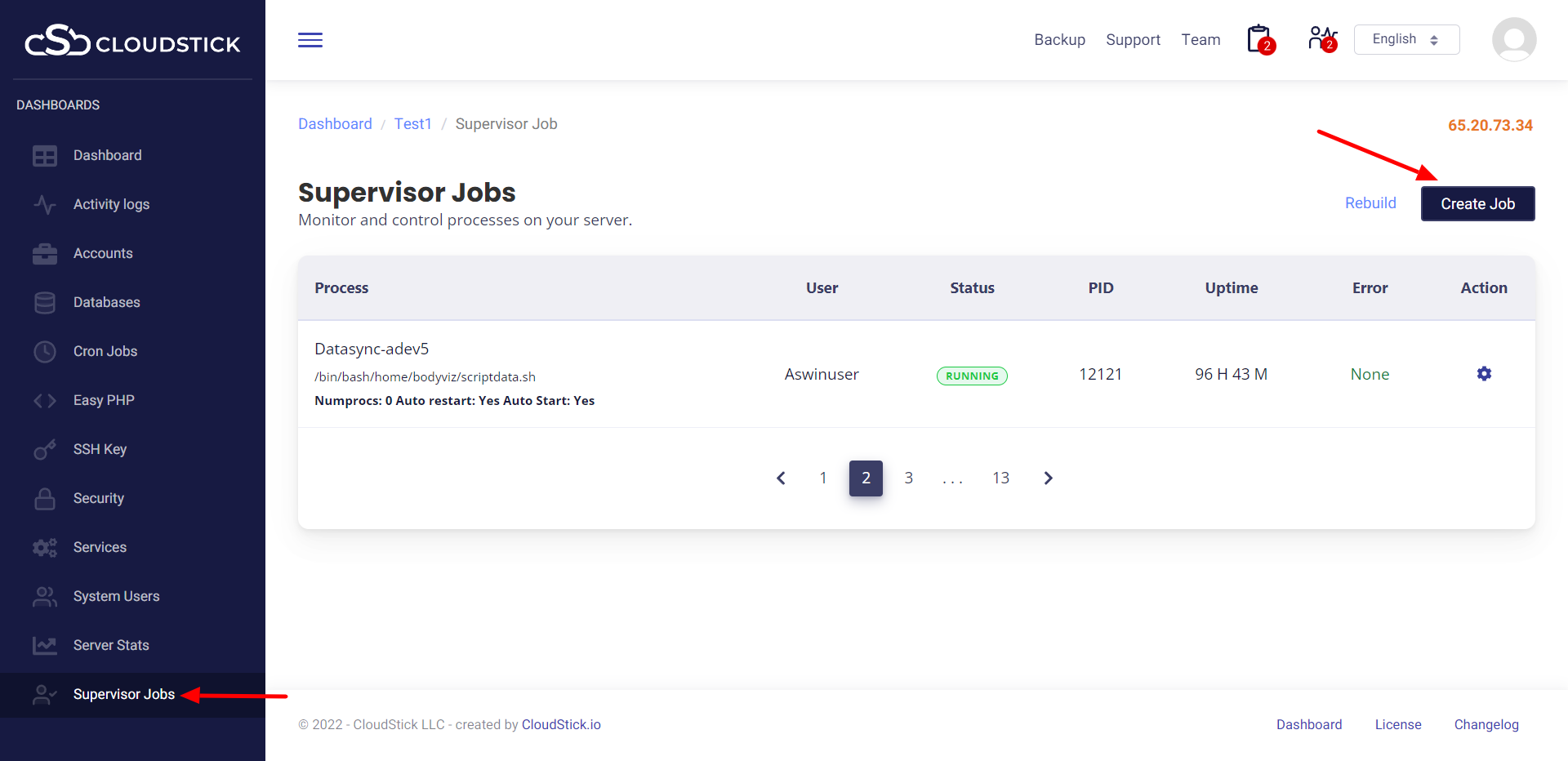Go to the previous page arrow
The height and width of the screenshot is (761, 1568).
[x=781, y=478]
